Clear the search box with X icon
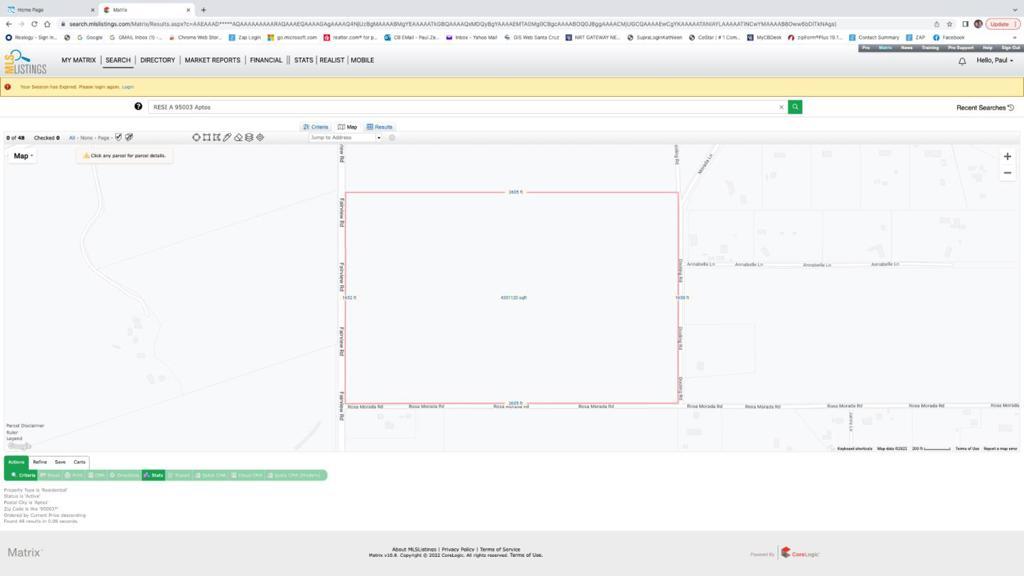The image size is (1024, 576). pyautogui.click(x=781, y=107)
